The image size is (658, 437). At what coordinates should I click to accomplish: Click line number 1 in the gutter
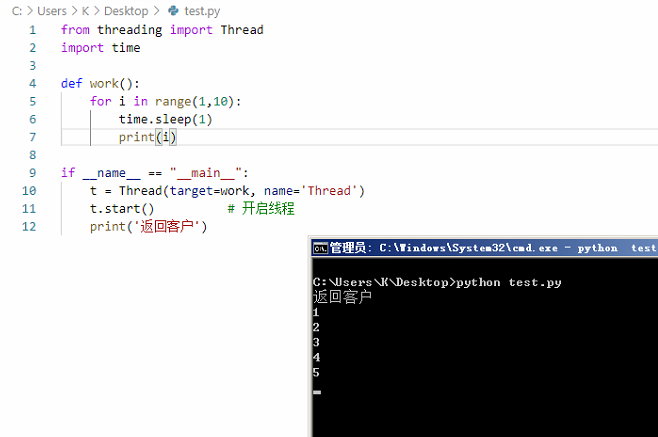coord(33,30)
